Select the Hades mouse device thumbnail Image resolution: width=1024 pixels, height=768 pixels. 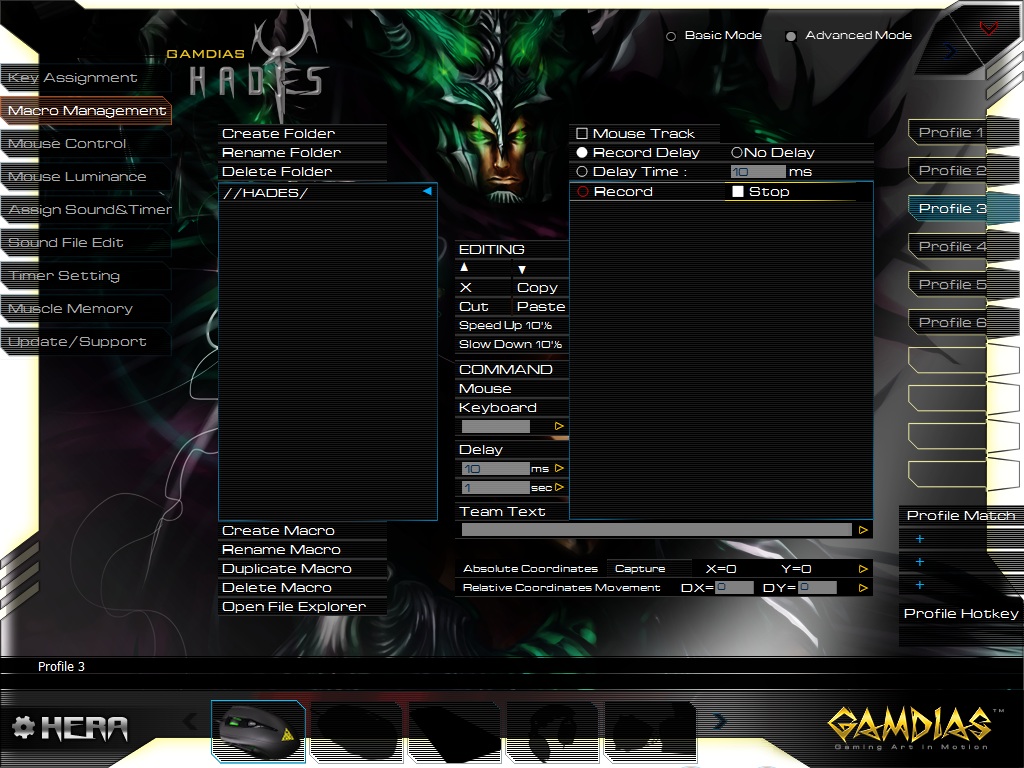point(259,731)
